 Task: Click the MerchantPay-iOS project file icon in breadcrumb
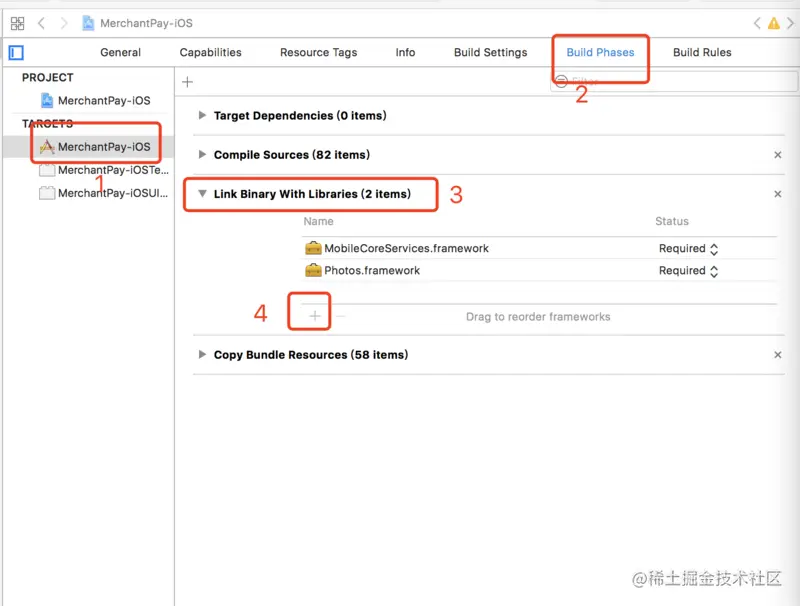[88, 23]
